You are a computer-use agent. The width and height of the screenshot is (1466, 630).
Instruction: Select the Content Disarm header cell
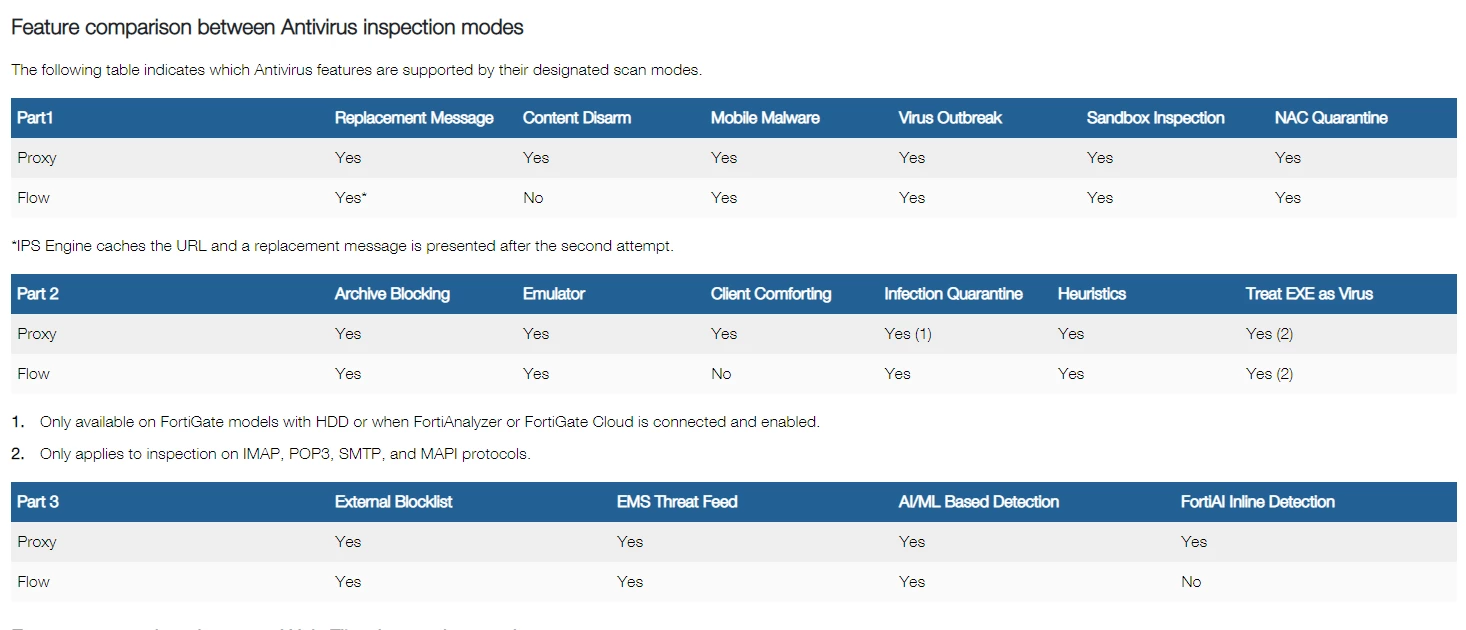577,118
